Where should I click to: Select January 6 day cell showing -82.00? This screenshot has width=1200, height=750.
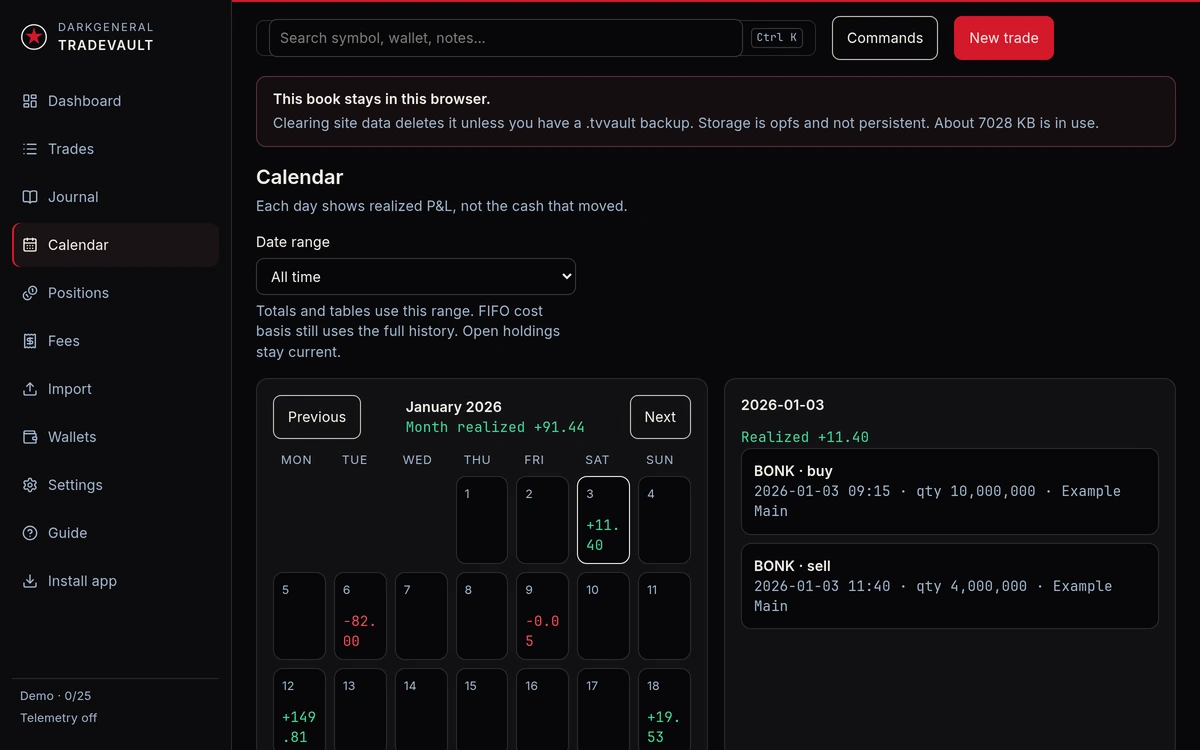click(x=360, y=616)
